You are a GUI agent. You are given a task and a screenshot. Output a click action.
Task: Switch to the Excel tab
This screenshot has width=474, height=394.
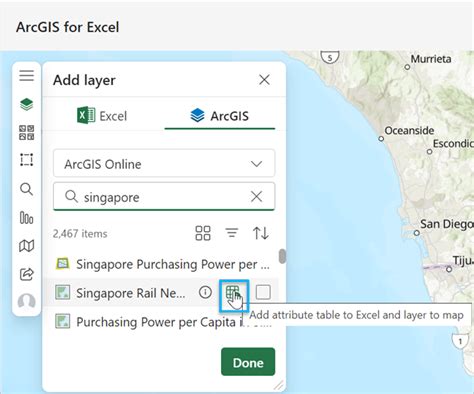[102, 116]
